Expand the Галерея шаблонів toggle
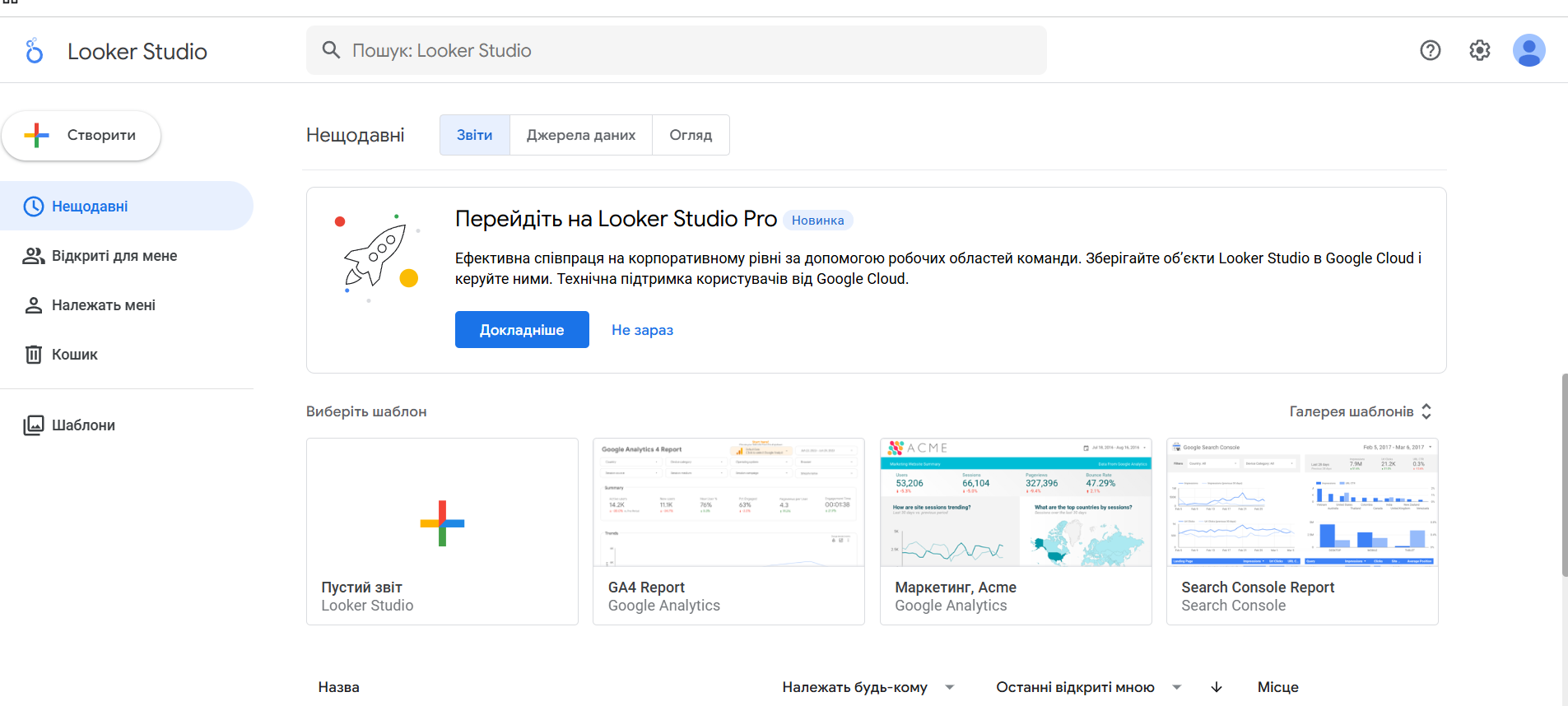 (1361, 411)
